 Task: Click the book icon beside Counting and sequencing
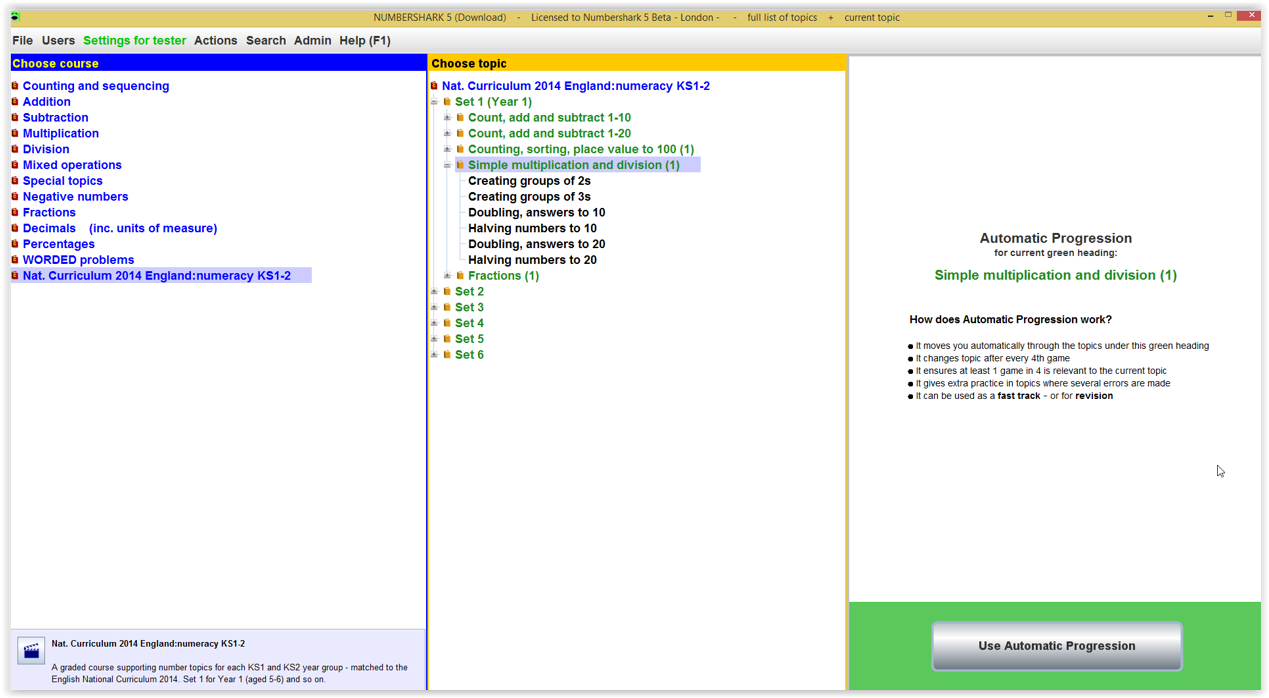(x=15, y=86)
